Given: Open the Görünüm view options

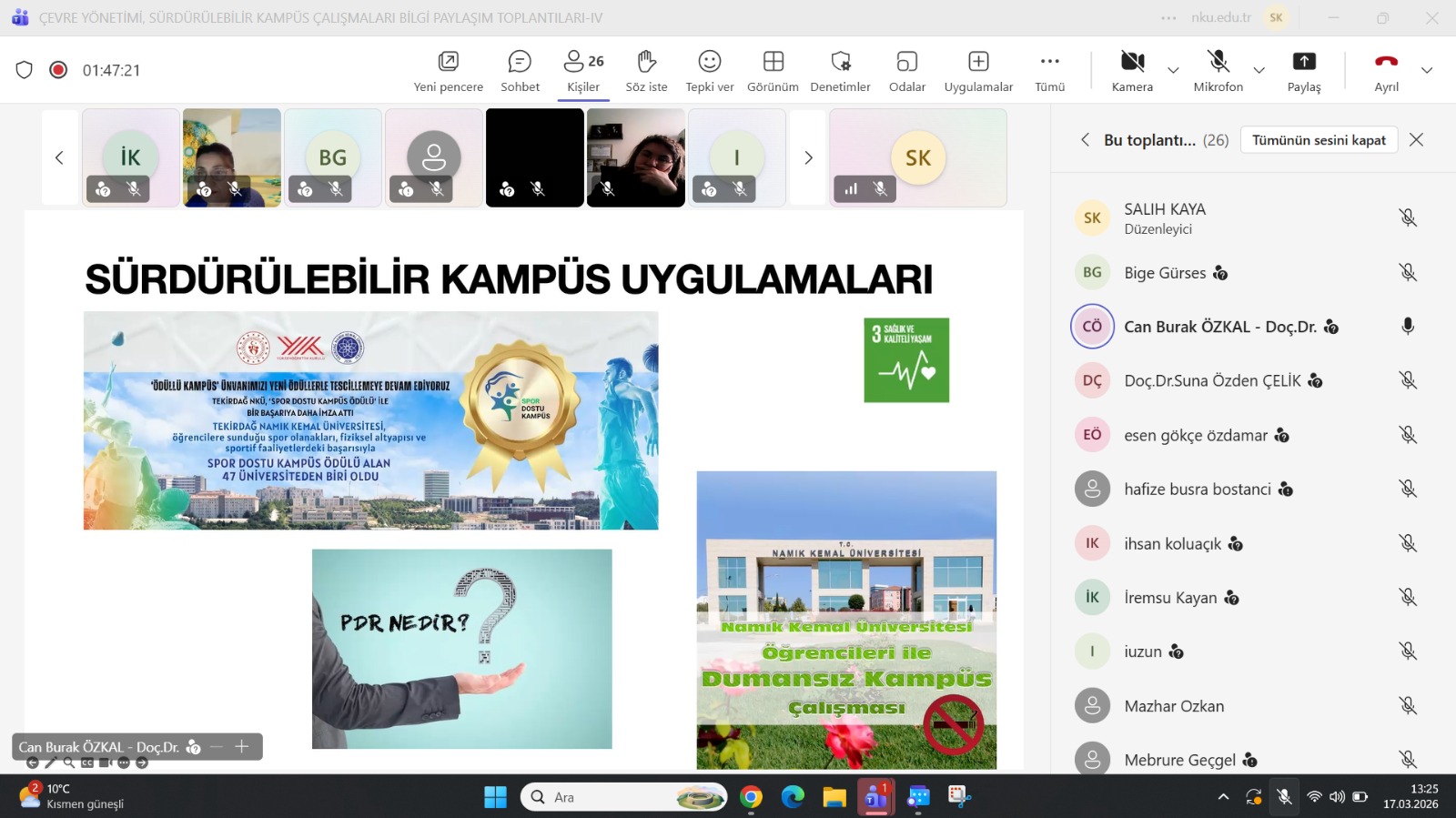Looking at the screenshot, I should 773,71.
